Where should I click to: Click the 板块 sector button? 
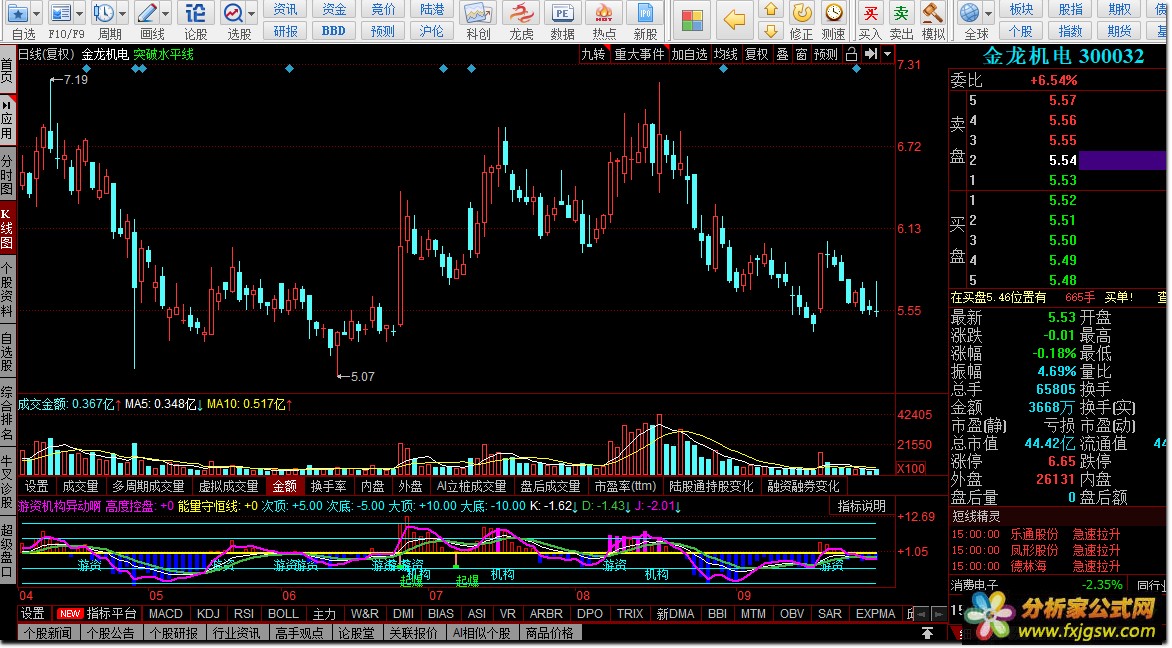pyautogui.click(x=1021, y=10)
